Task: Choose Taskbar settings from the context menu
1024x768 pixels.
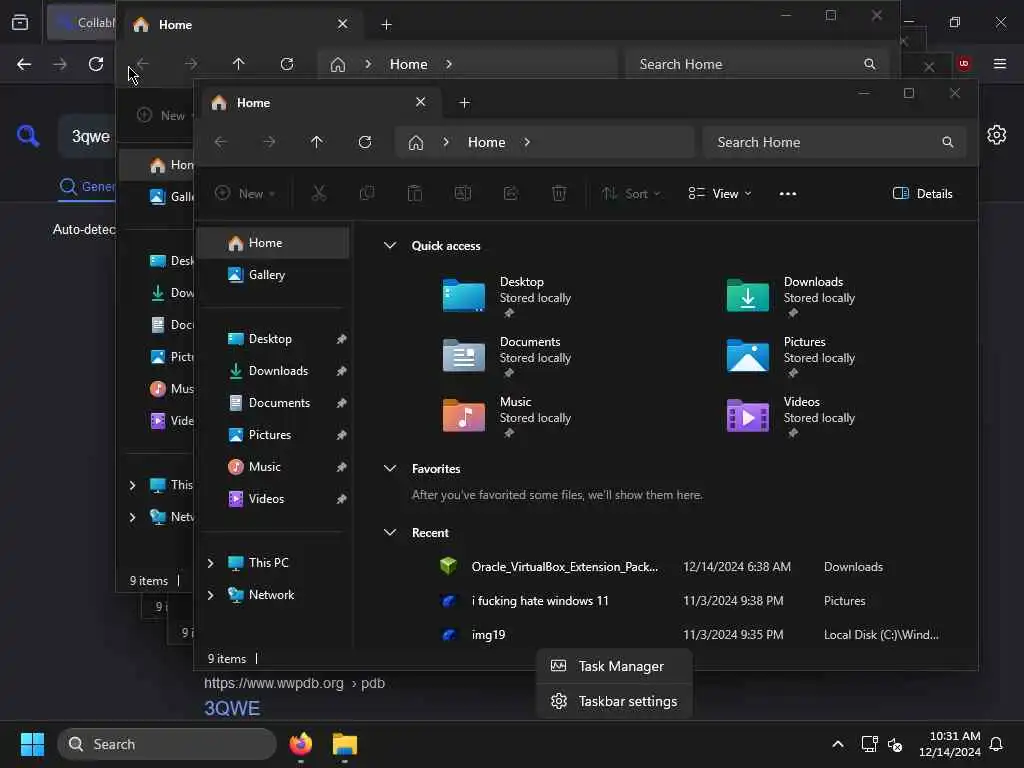Action: (614, 701)
